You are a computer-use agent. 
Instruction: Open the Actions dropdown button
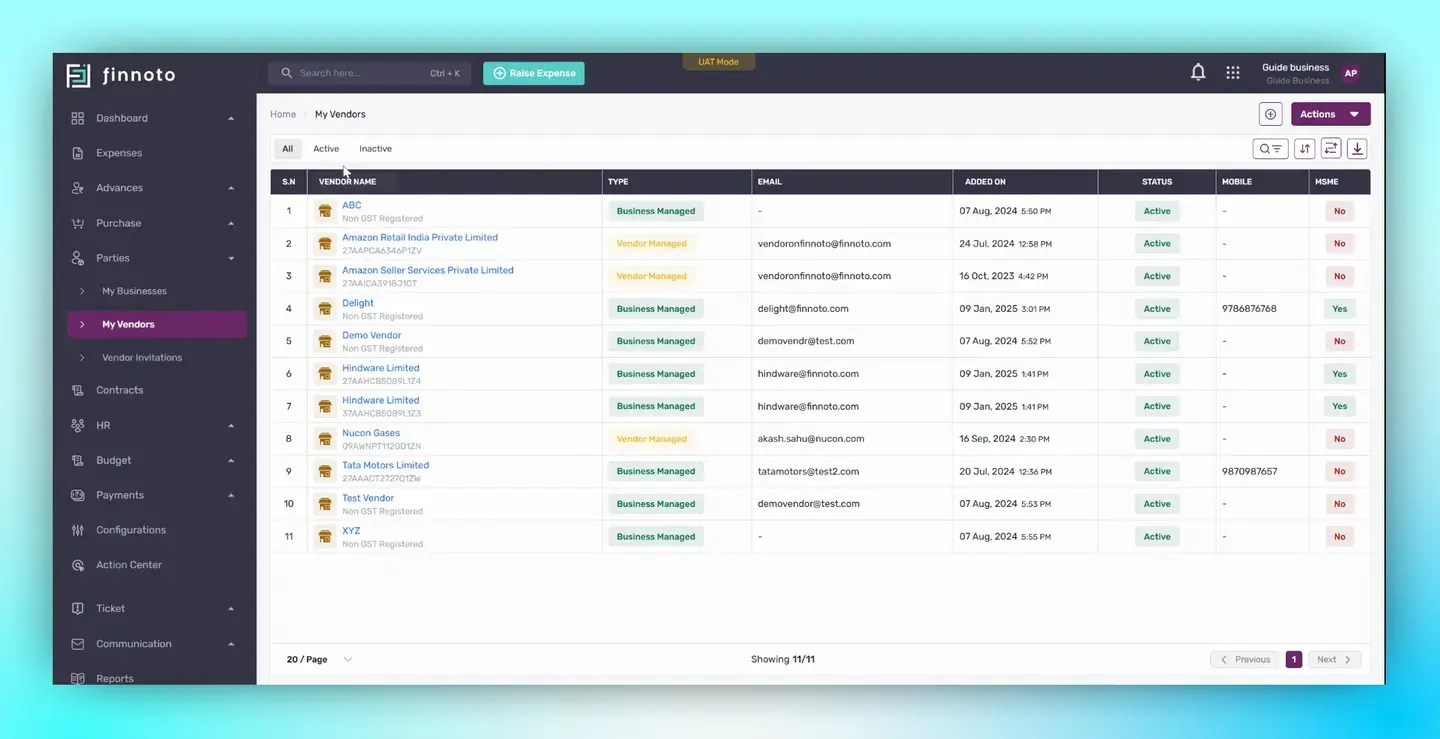point(1331,114)
